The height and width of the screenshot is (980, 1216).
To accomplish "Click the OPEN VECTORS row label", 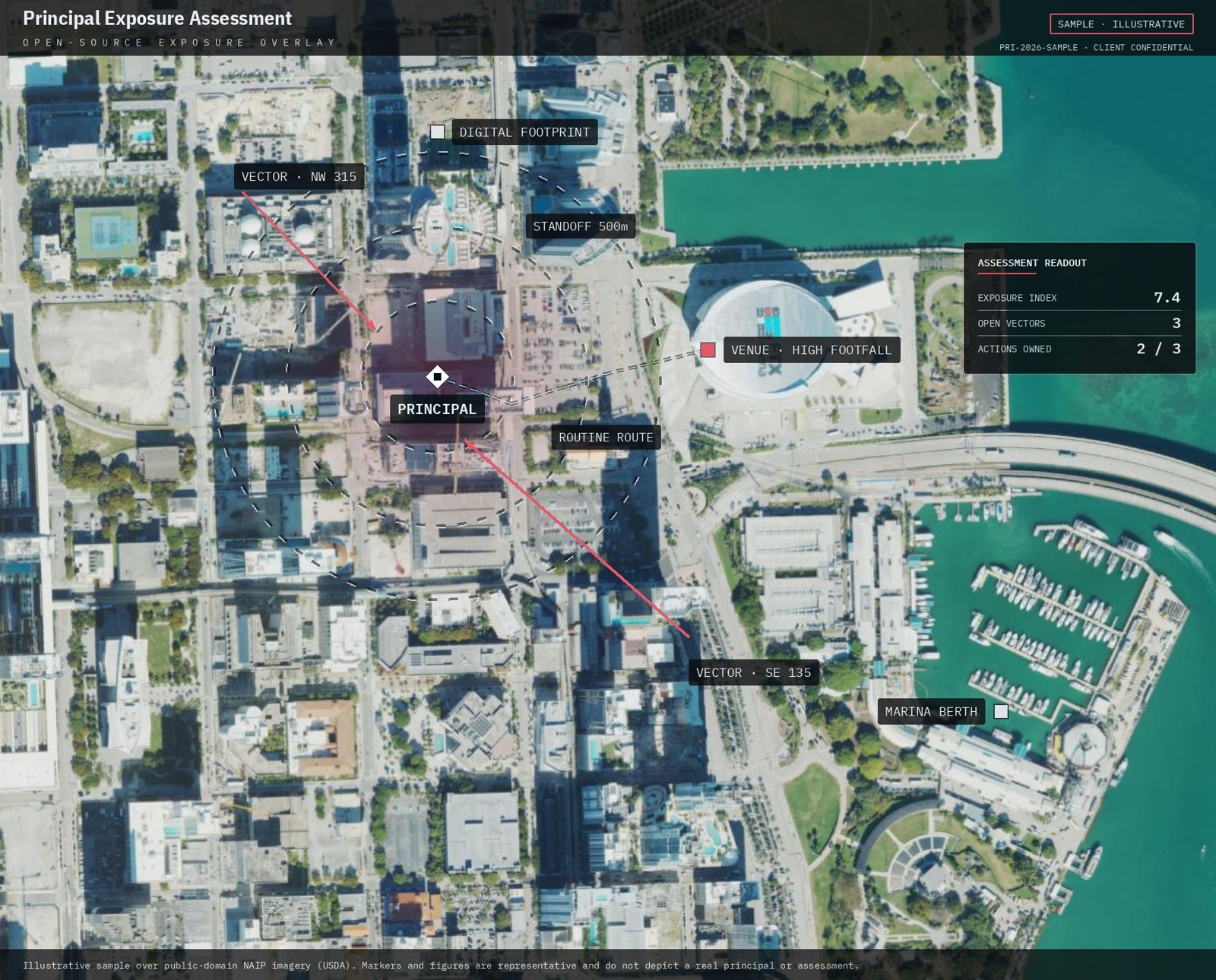I will pos(1011,324).
